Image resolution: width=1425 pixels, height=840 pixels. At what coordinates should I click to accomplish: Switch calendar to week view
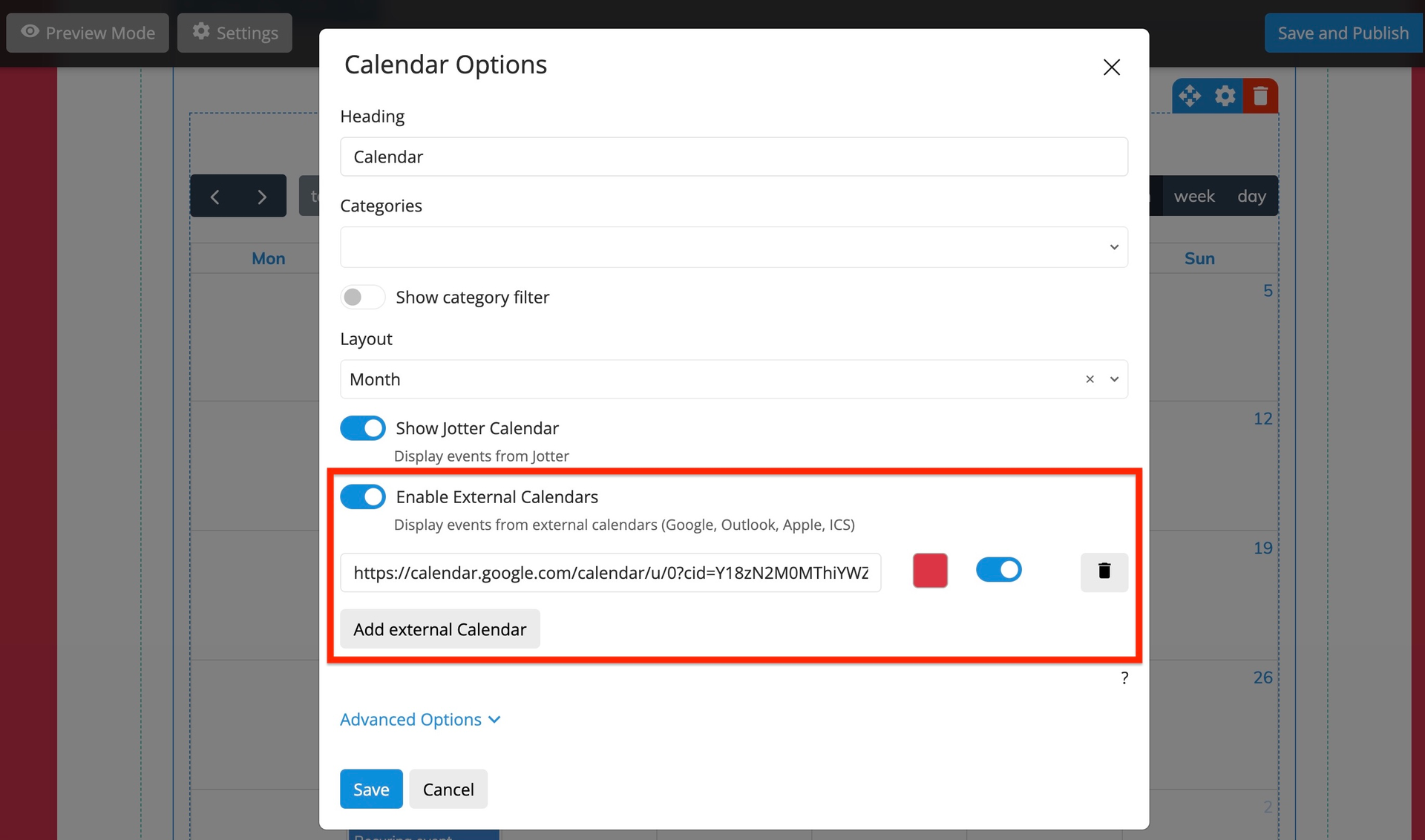click(1193, 197)
